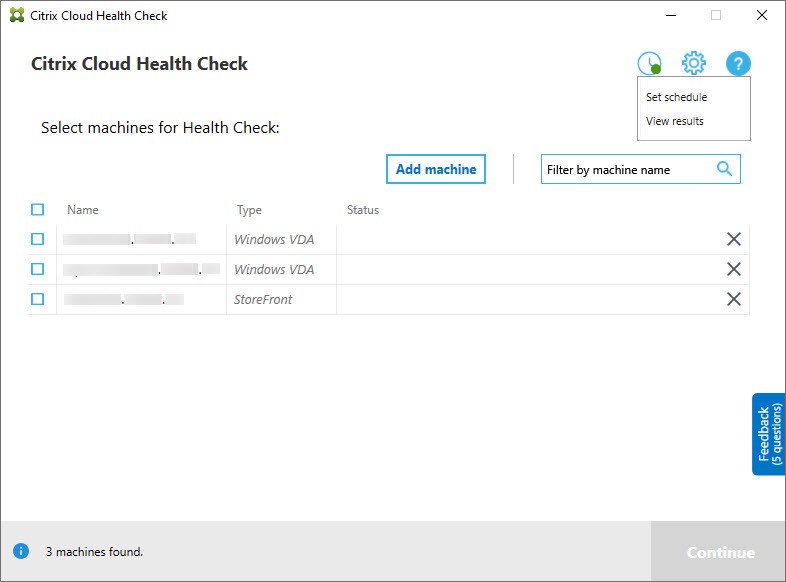The height and width of the screenshot is (582, 786).
Task: Choose Set schedule from the menu
Action: 676,97
